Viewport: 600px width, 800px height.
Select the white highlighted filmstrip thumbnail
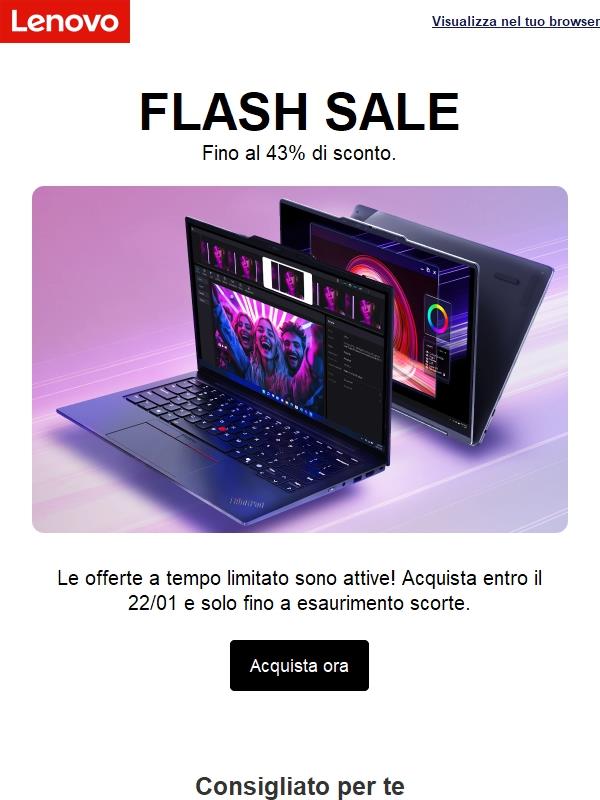pyautogui.click(x=287, y=280)
